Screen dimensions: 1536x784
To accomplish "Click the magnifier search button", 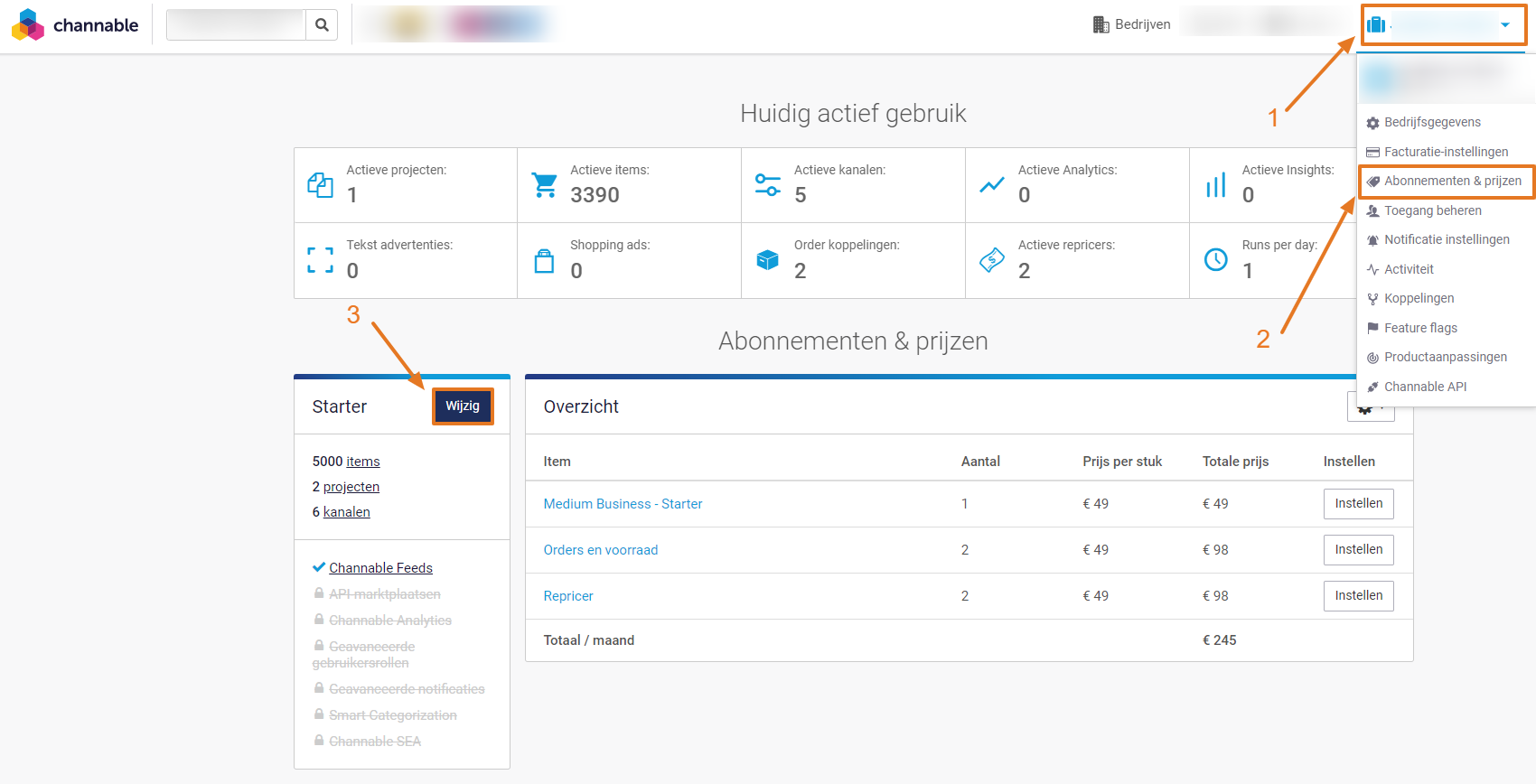I will click(x=322, y=25).
